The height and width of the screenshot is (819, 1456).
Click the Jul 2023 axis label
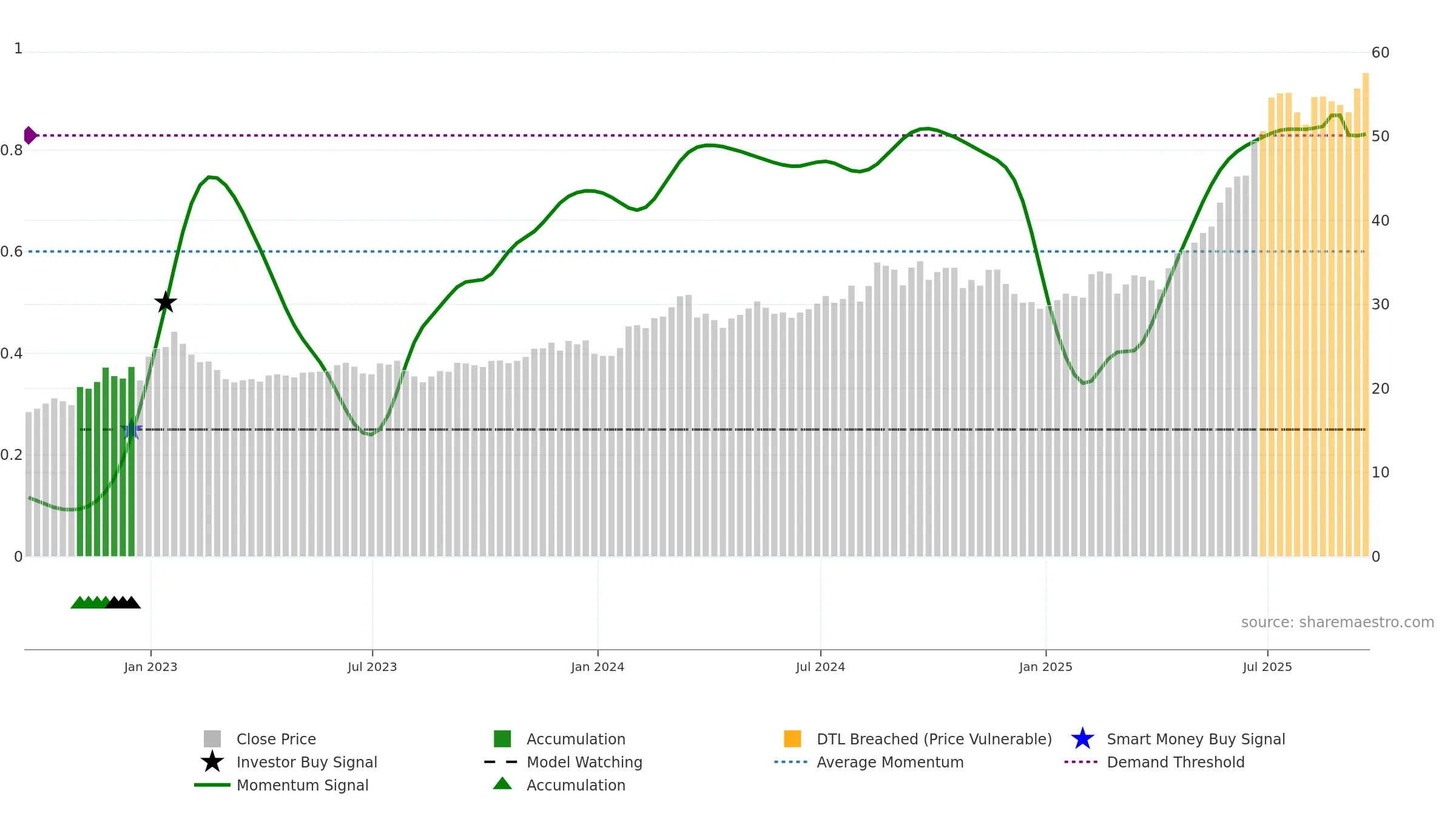tap(372, 667)
